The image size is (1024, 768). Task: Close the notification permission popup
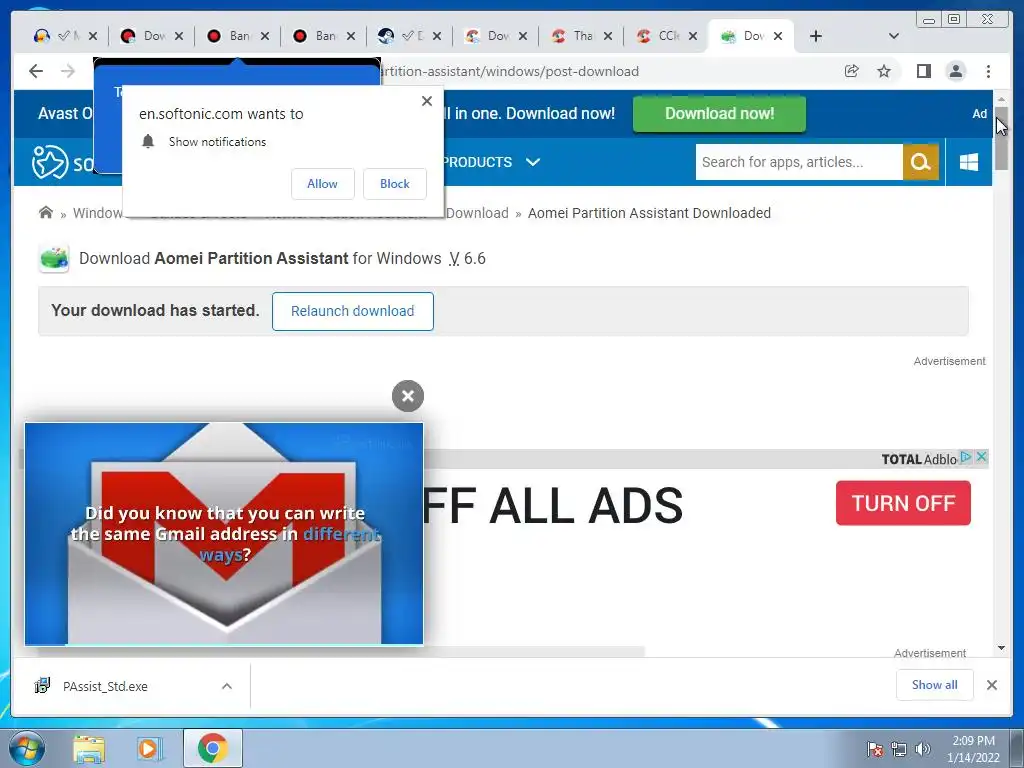426,101
